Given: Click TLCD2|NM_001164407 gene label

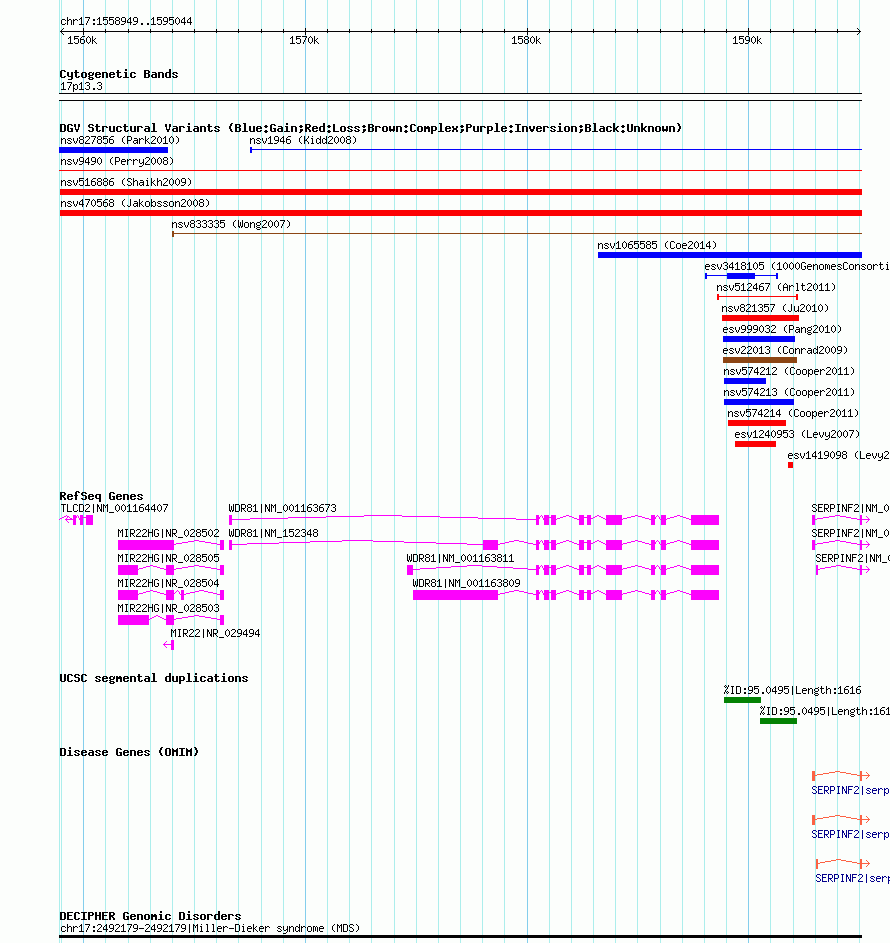Looking at the screenshot, I should coord(114,508).
